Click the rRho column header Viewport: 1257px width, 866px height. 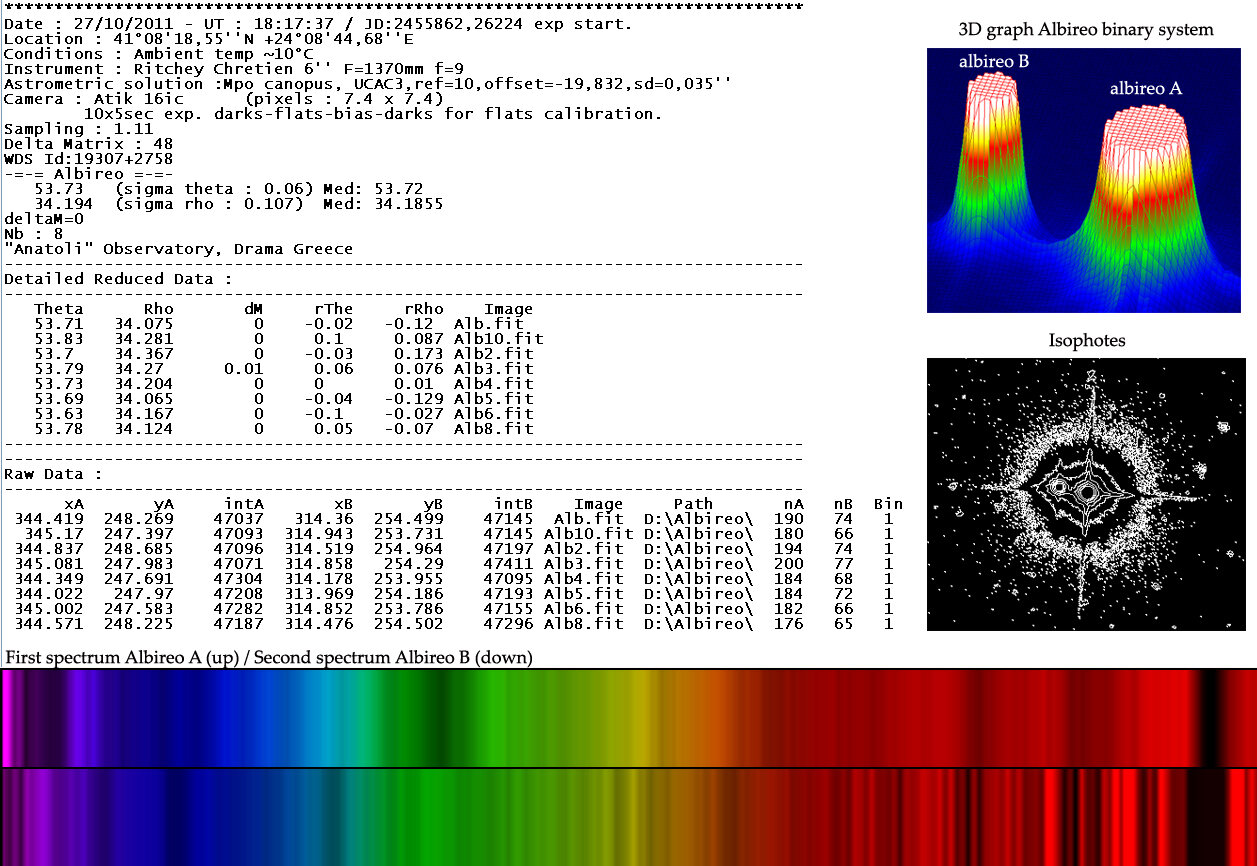pyautogui.click(x=424, y=309)
